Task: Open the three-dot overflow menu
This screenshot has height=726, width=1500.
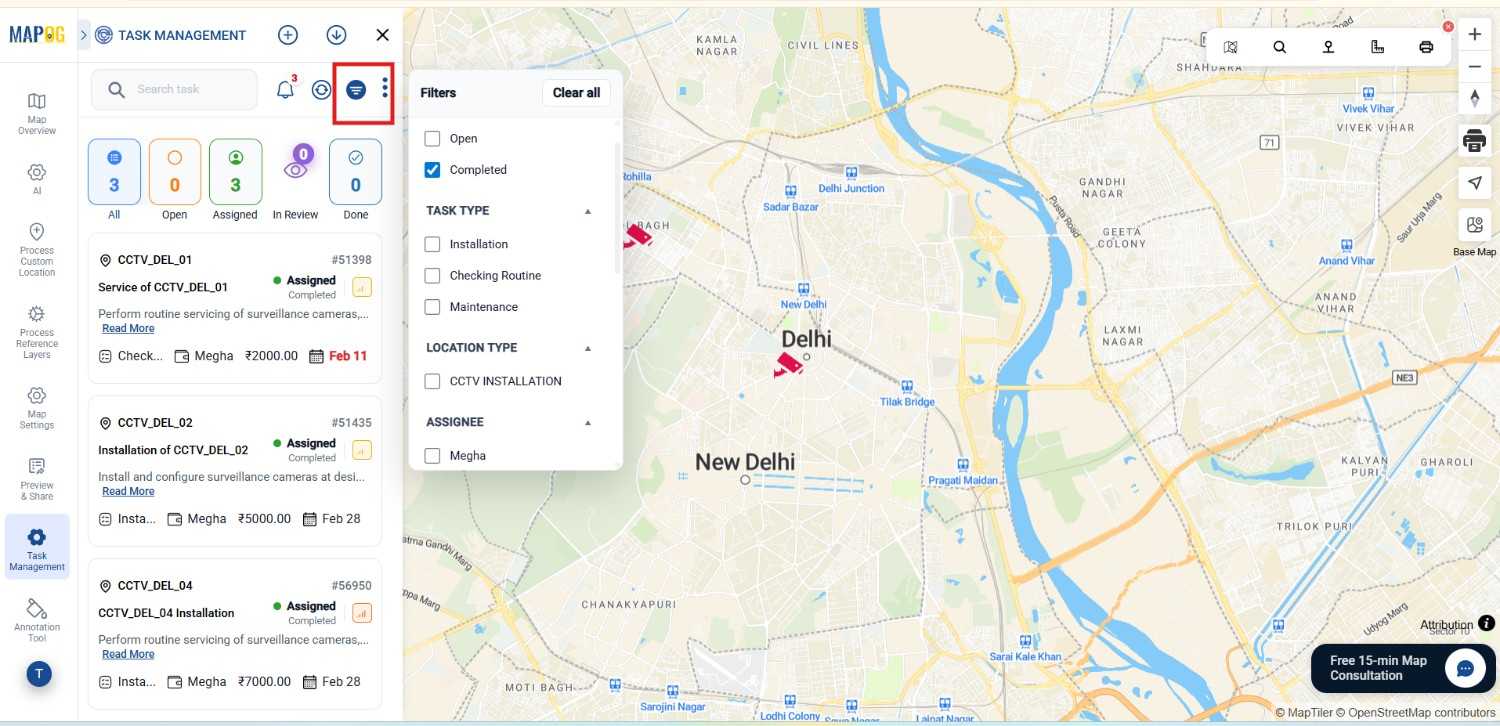Action: 385,89
